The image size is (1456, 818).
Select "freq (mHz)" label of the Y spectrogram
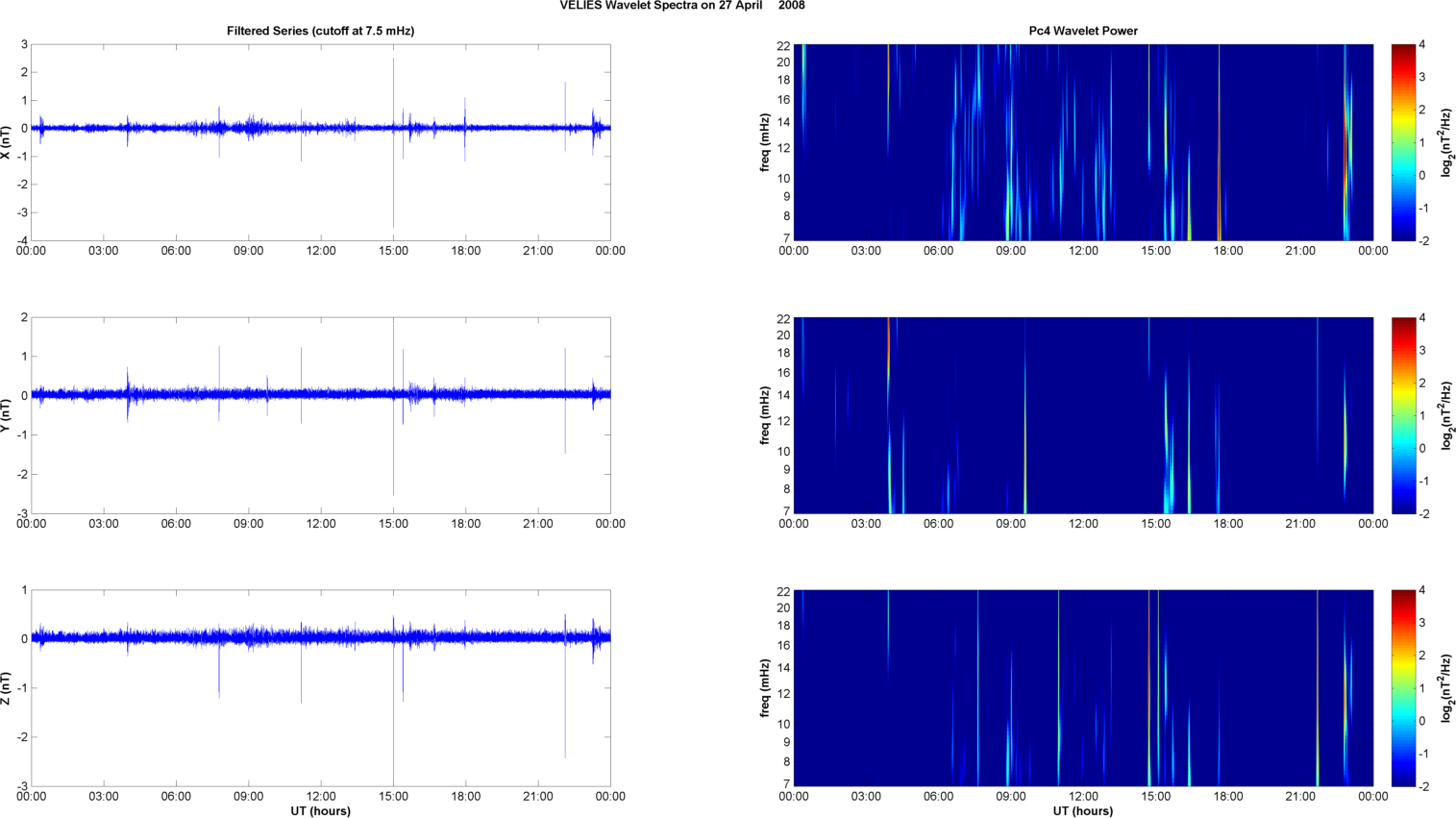(x=765, y=415)
